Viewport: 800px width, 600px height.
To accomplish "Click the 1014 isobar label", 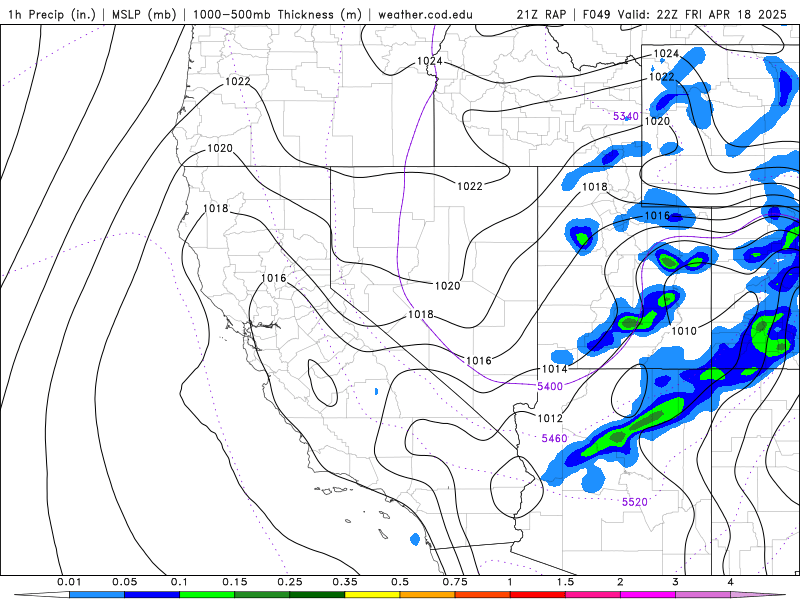I will point(554,369).
